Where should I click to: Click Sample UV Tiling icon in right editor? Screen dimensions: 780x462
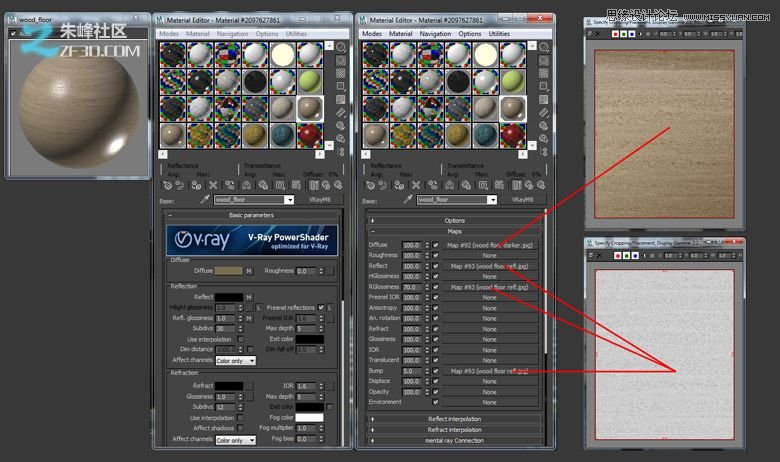pos(544,87)
